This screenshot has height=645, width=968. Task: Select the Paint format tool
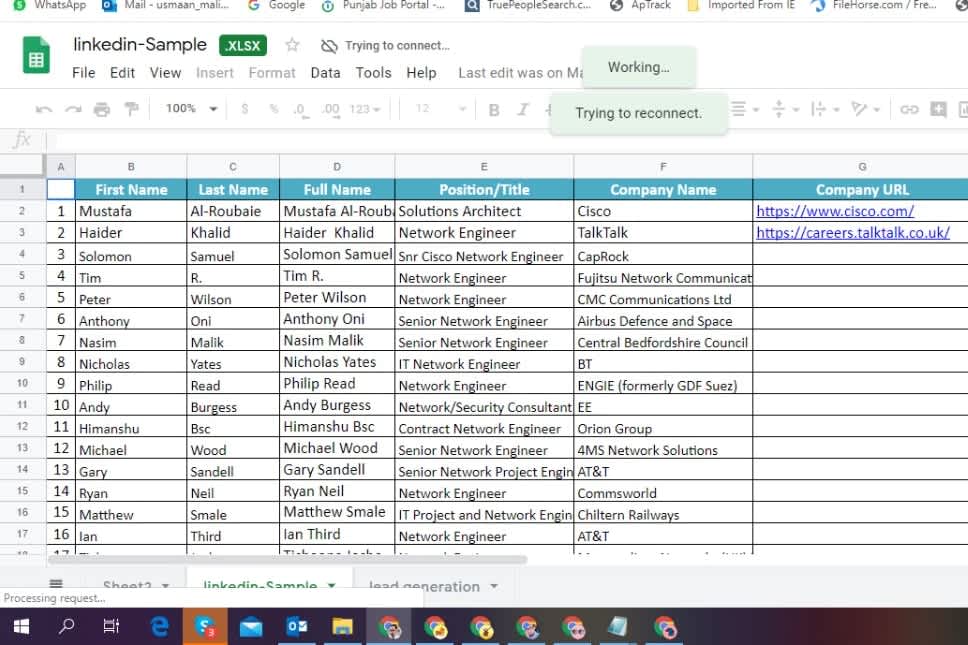pos(131,109)
